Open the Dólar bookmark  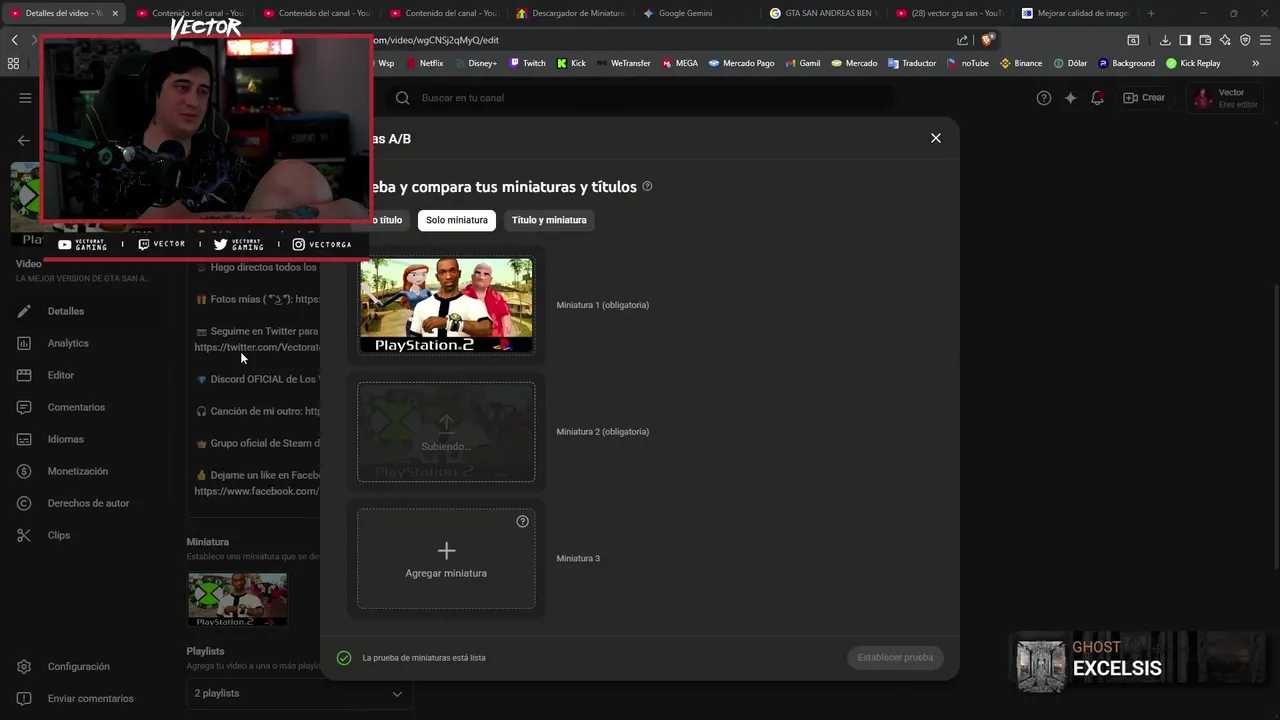coord(1070,63)
